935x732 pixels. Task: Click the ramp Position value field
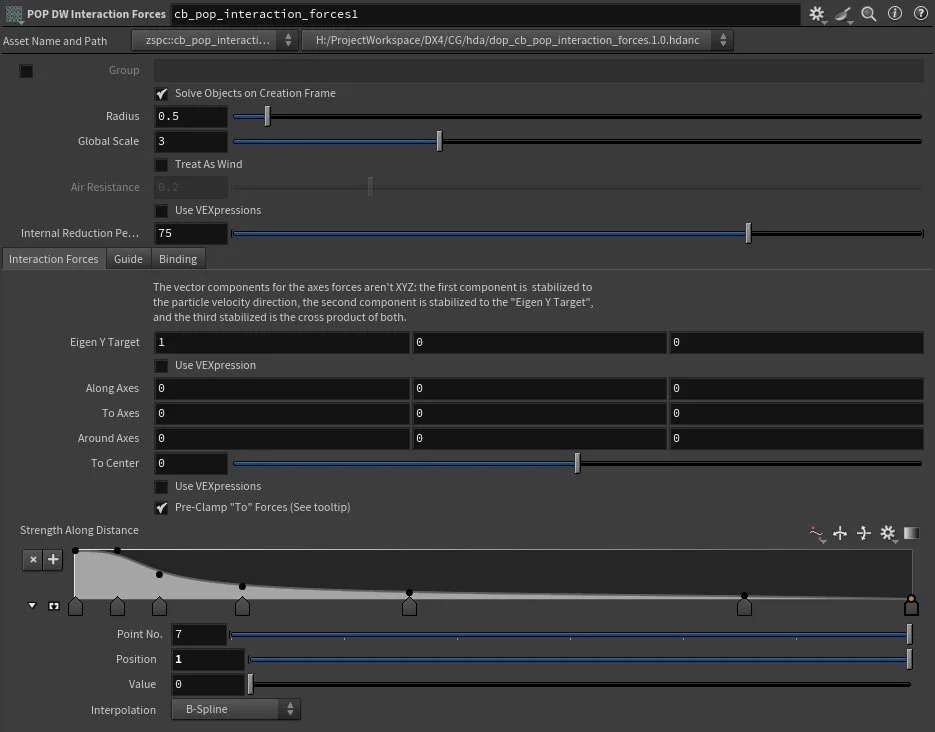pyautogui.click(x=208, y=659)
